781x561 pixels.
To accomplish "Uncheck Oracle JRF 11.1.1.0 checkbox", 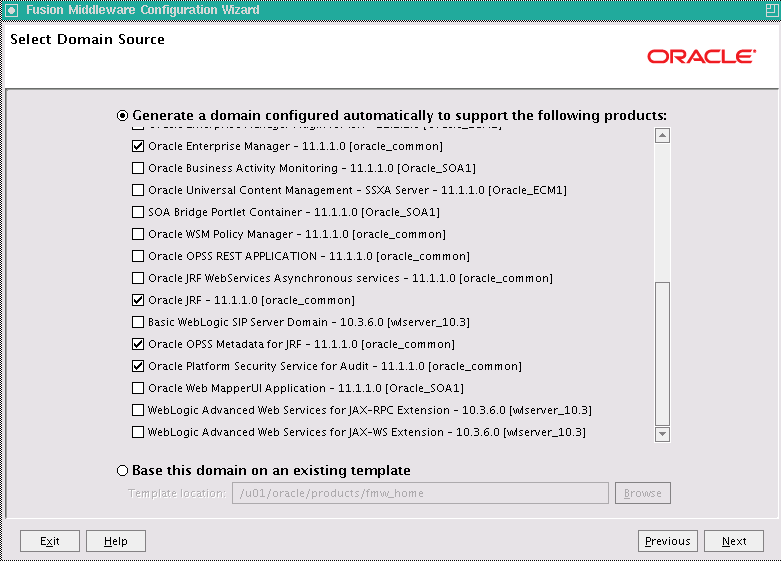I will pyautogui.click(x=138, y=300).
